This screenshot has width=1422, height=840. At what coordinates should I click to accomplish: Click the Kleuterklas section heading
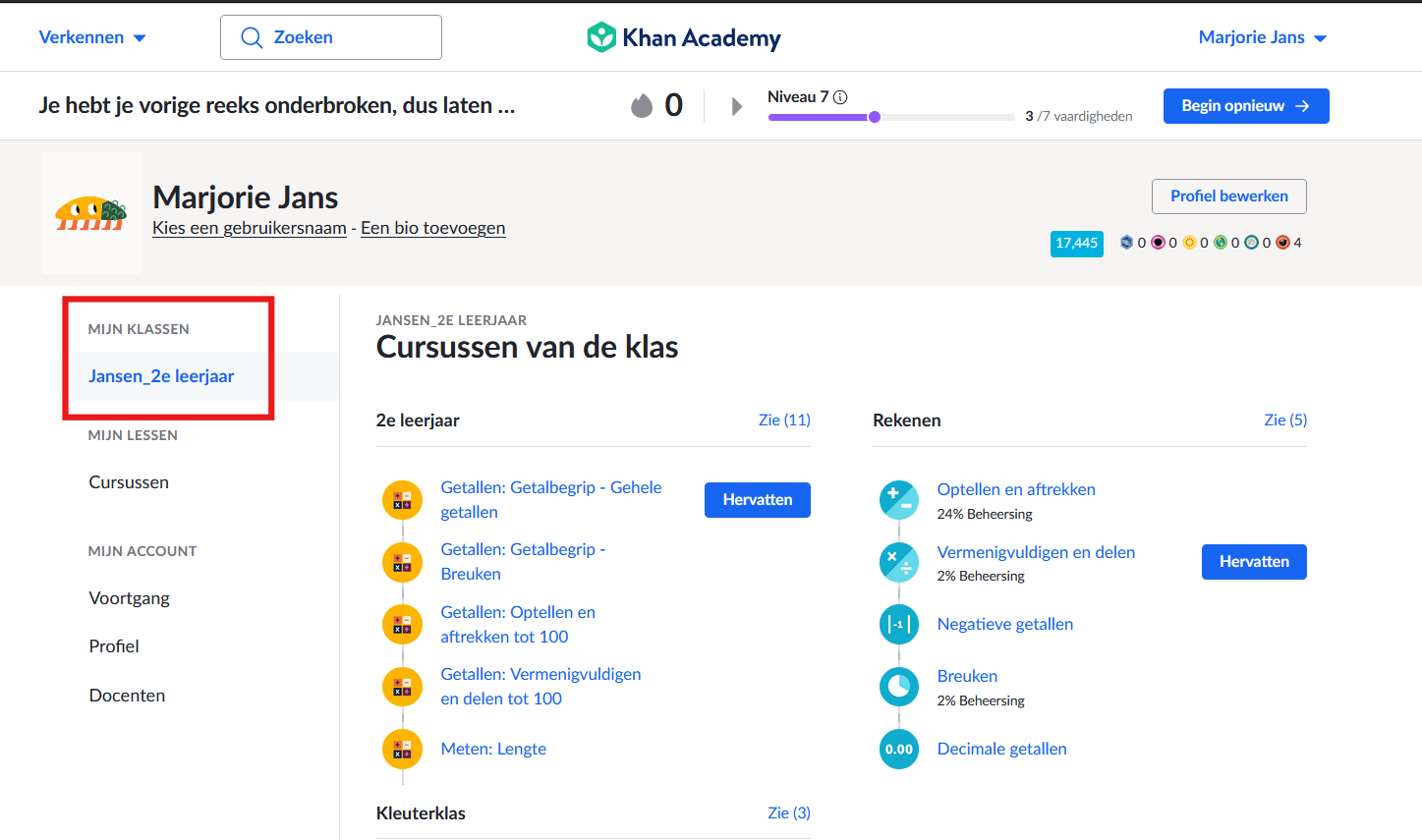point(421,813)
